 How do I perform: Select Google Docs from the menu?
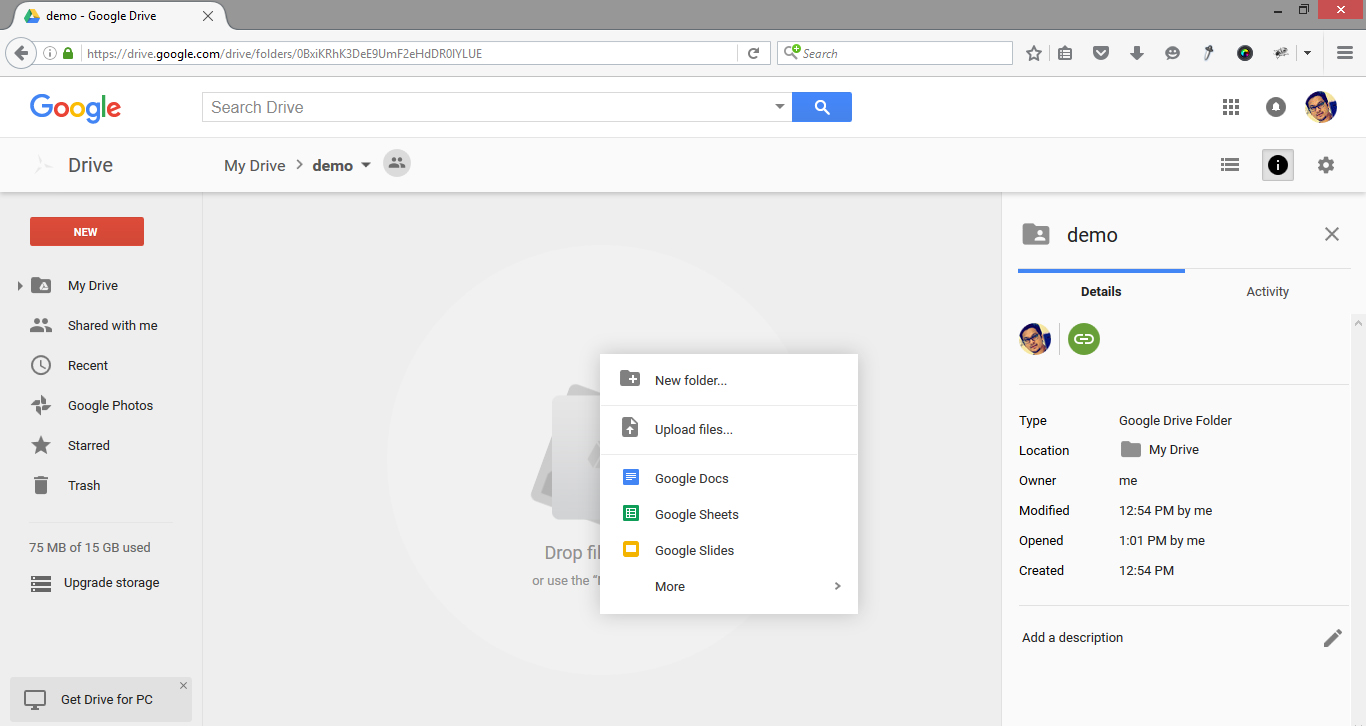(631, 477)
